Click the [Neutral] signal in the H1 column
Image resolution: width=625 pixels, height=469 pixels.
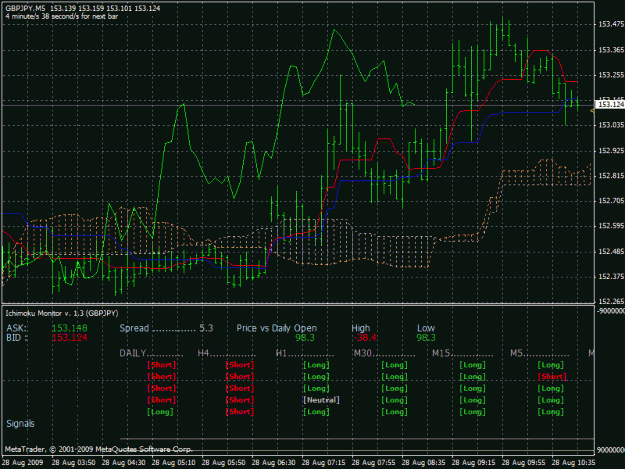321,400
